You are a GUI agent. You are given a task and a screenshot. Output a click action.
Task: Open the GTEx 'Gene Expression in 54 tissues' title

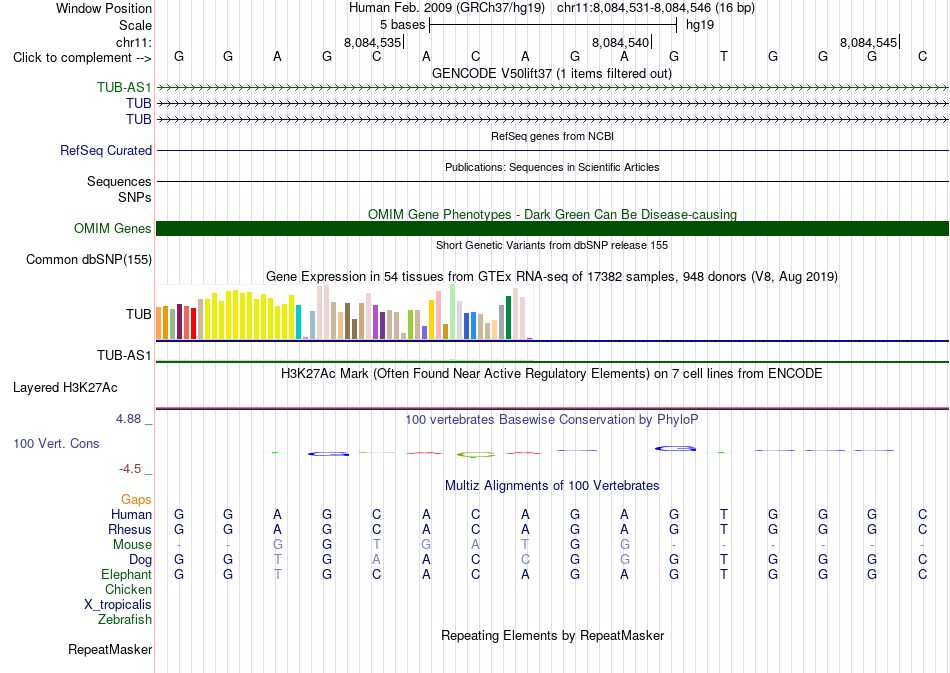(552, 277)
